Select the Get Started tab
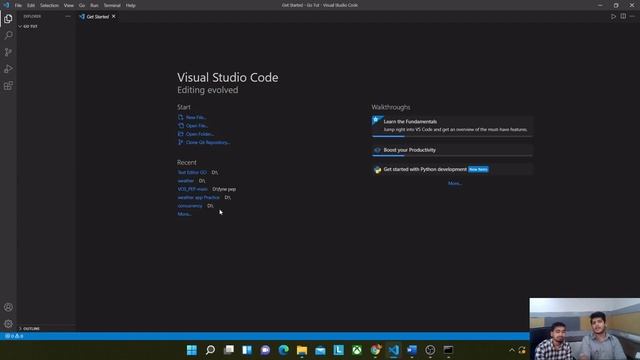Image resolution: width=640 pixels, height=360 pixels. point(98,17)
